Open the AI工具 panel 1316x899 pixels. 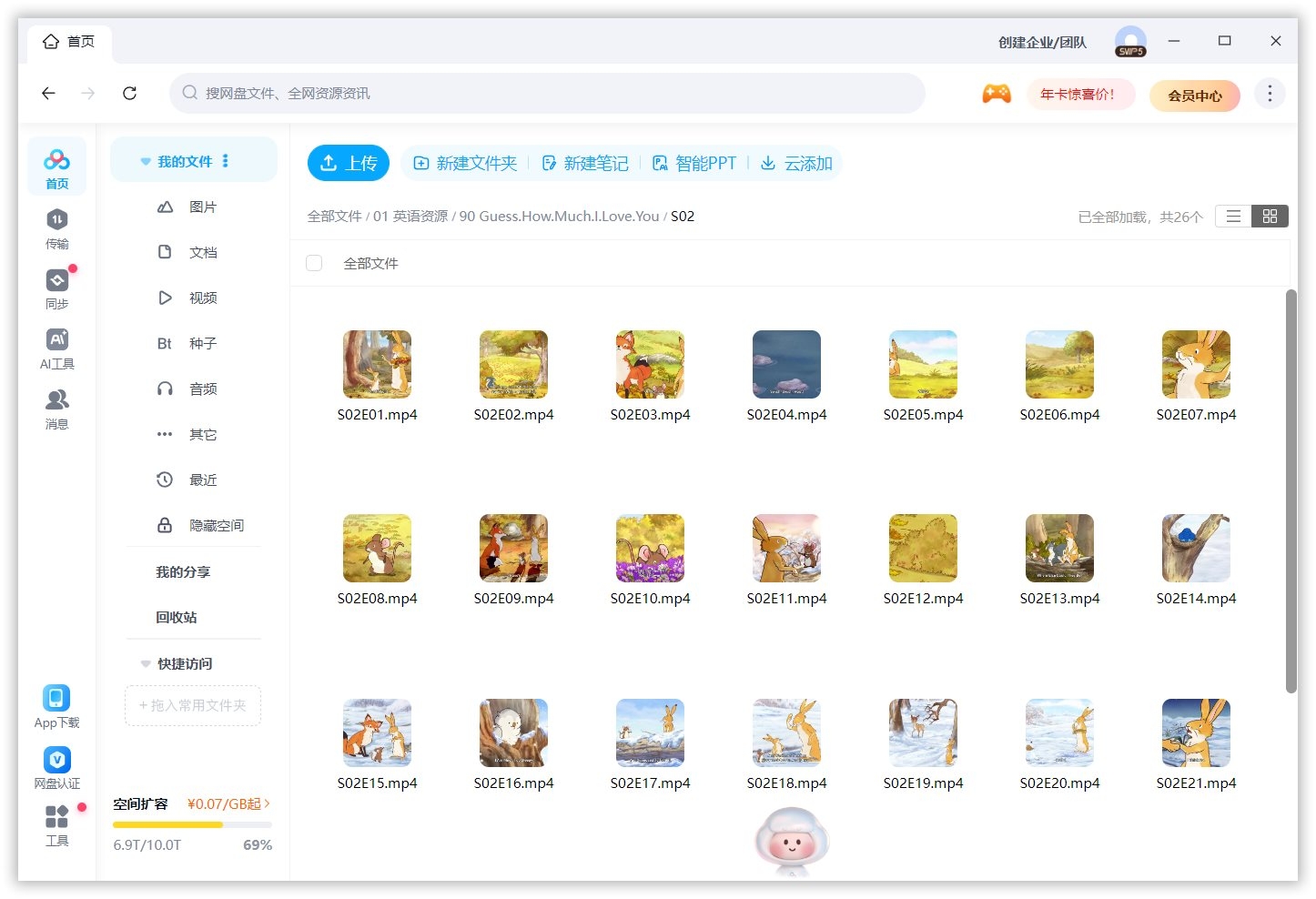(x=56, y=348)
